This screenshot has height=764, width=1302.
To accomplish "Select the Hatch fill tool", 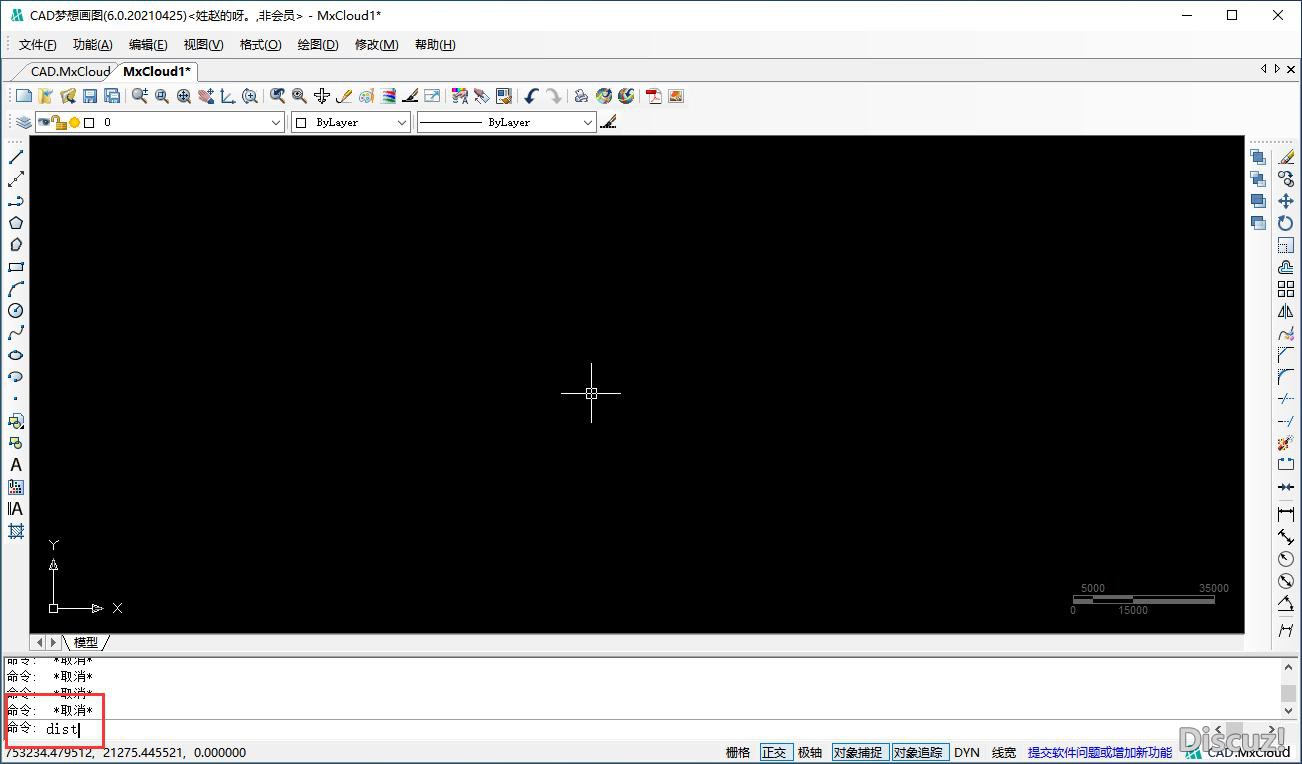I will [16, 531].
